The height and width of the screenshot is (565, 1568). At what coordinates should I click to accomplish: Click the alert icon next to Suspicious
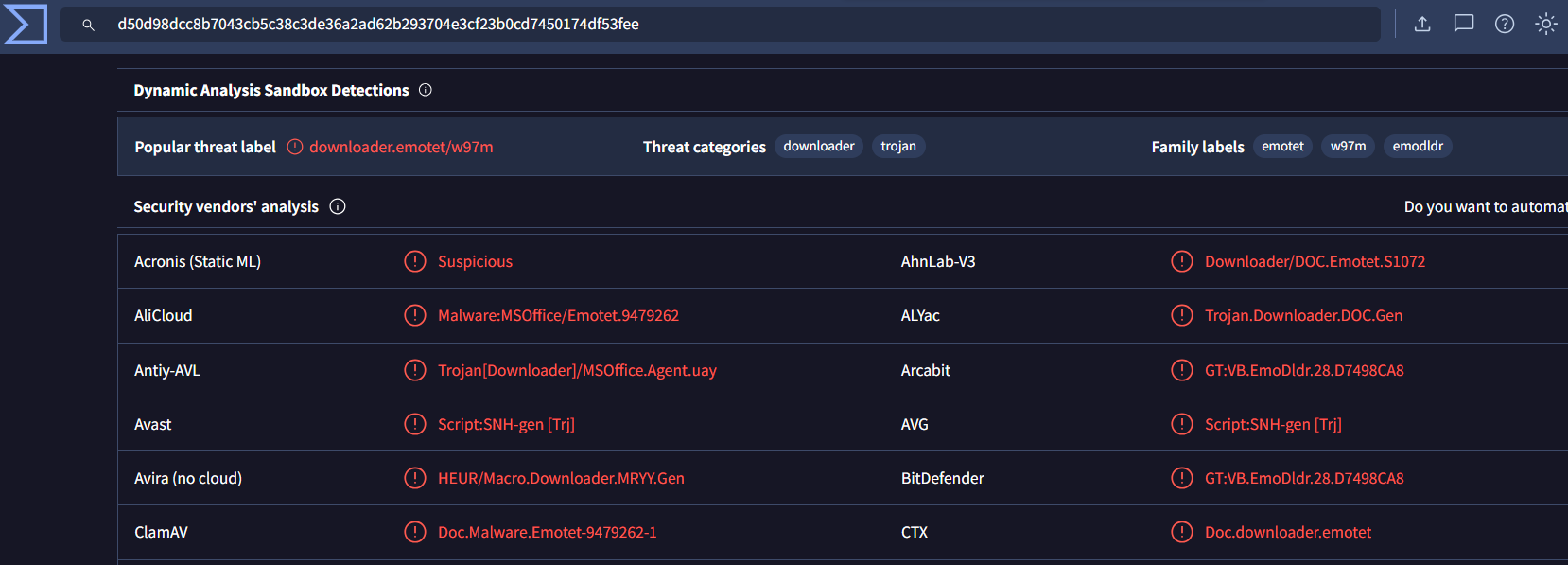pos(415,261)
